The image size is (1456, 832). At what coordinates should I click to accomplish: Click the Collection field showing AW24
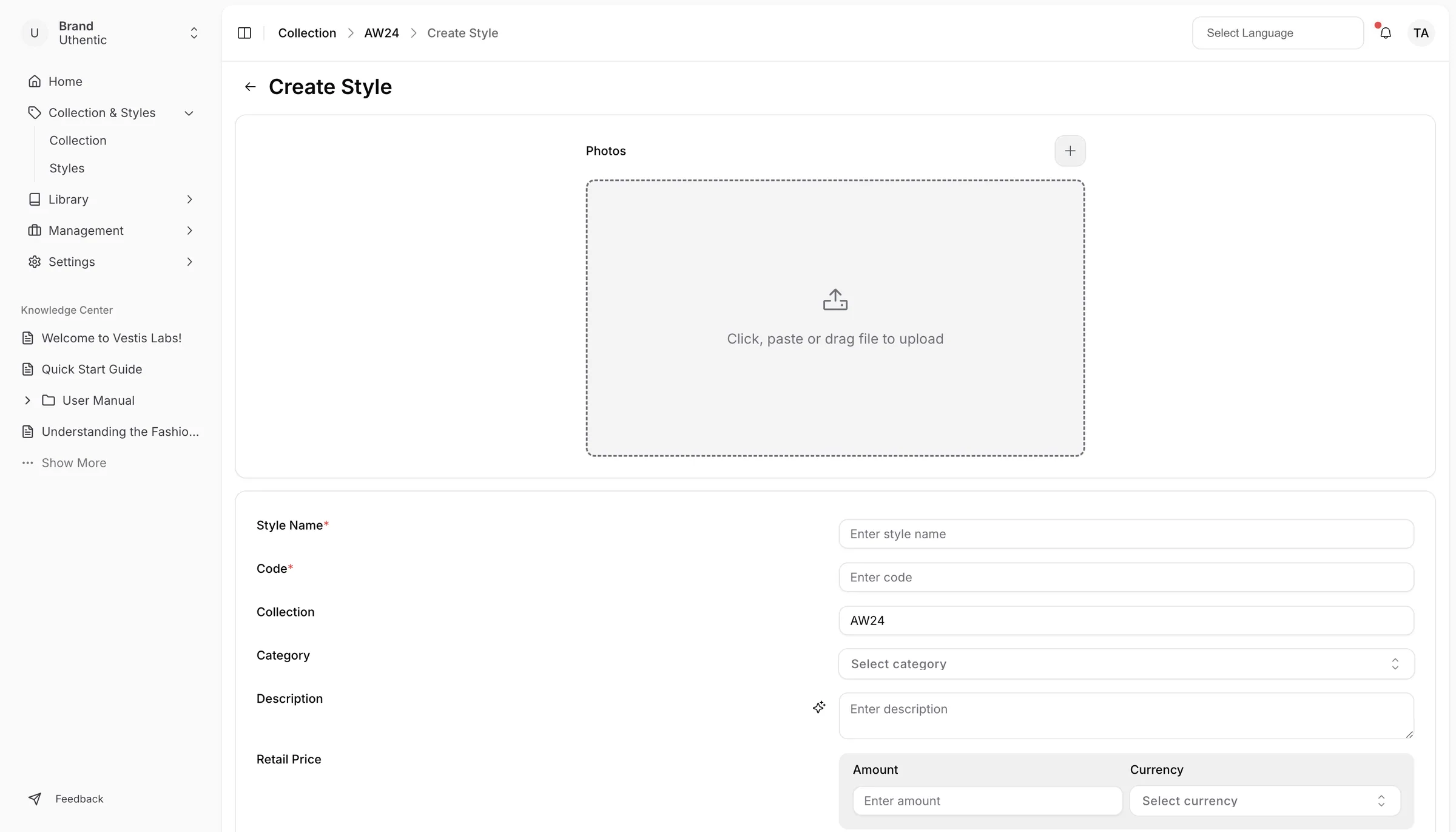[x=1126, y=620]
